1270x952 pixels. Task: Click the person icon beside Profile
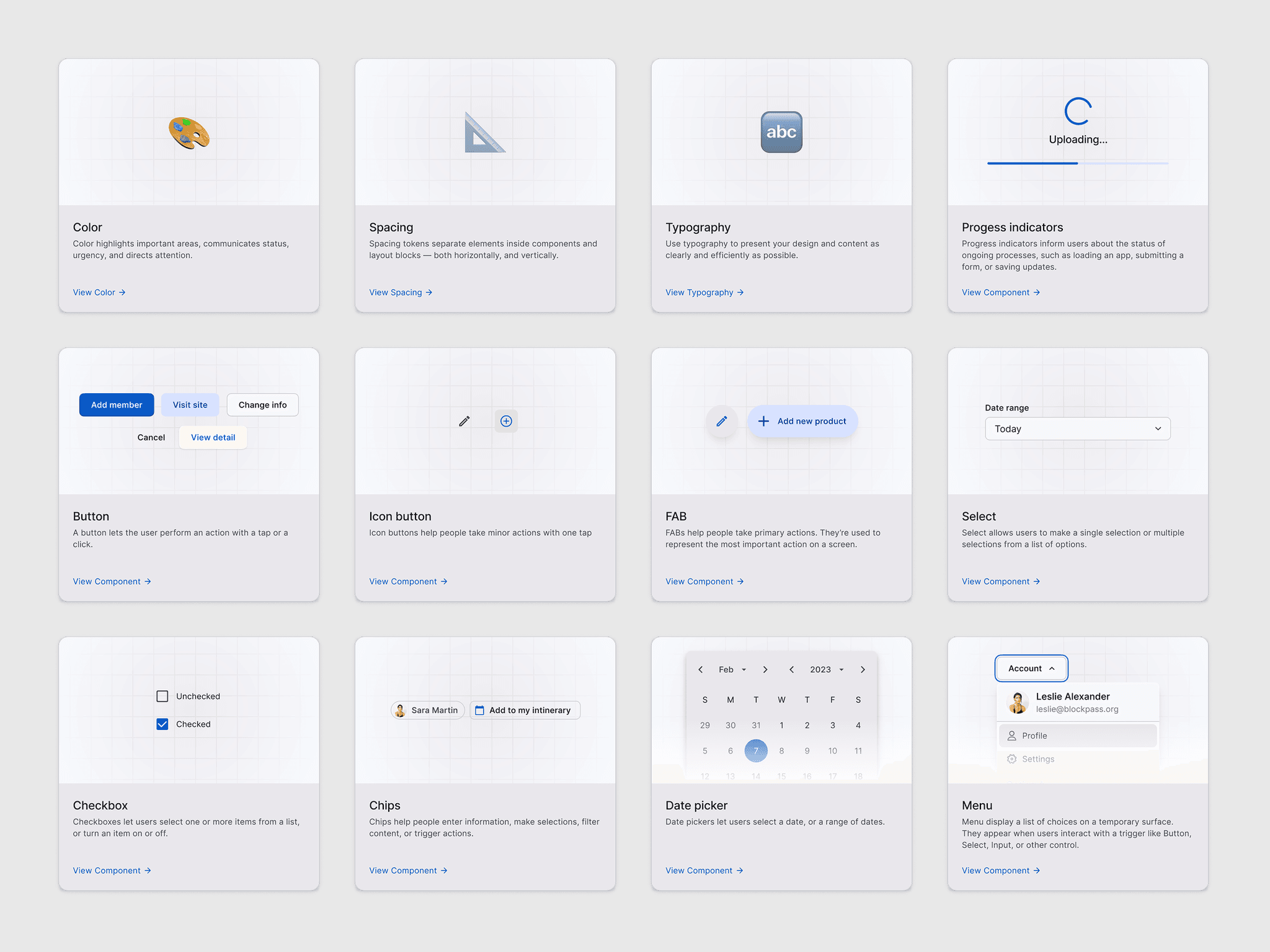pos(1011,735)
